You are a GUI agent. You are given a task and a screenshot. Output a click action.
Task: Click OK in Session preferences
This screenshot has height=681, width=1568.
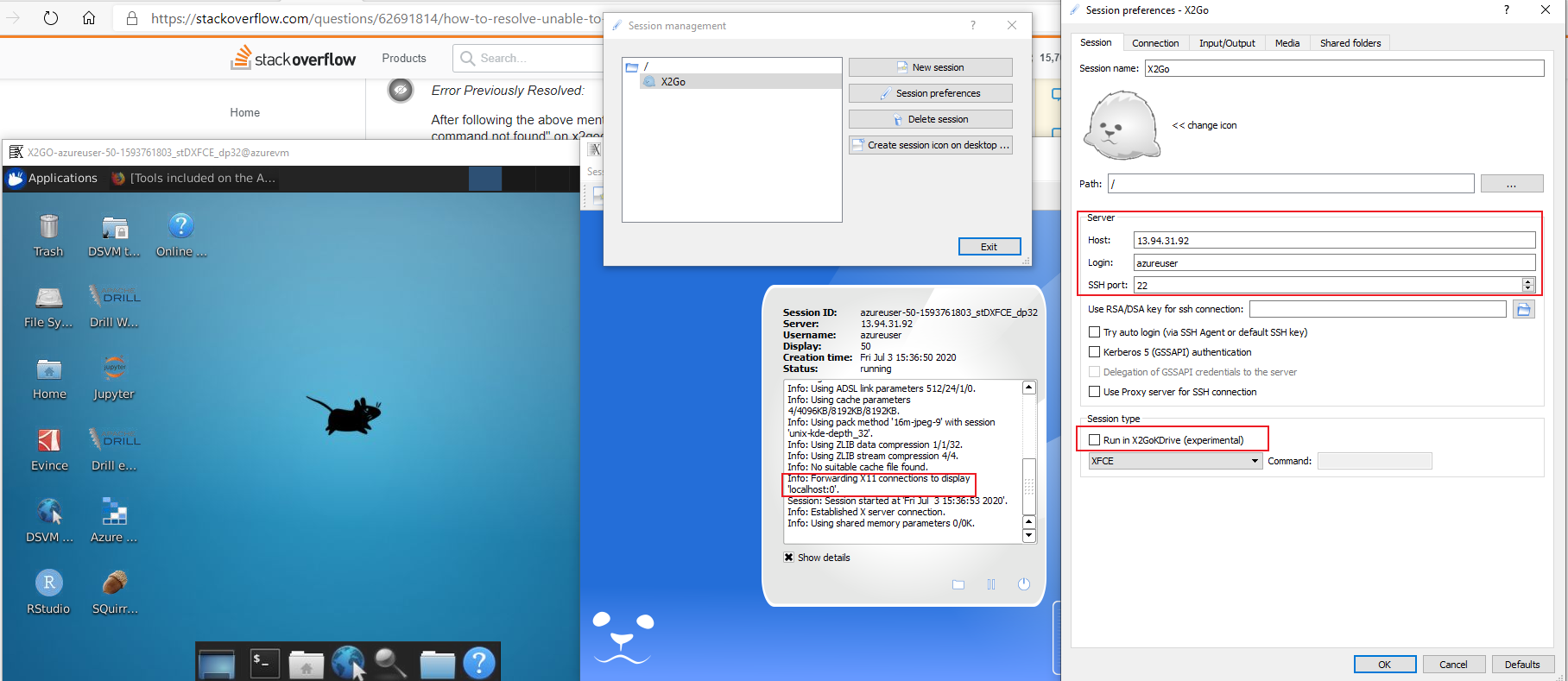click(x=1385, y=665)
